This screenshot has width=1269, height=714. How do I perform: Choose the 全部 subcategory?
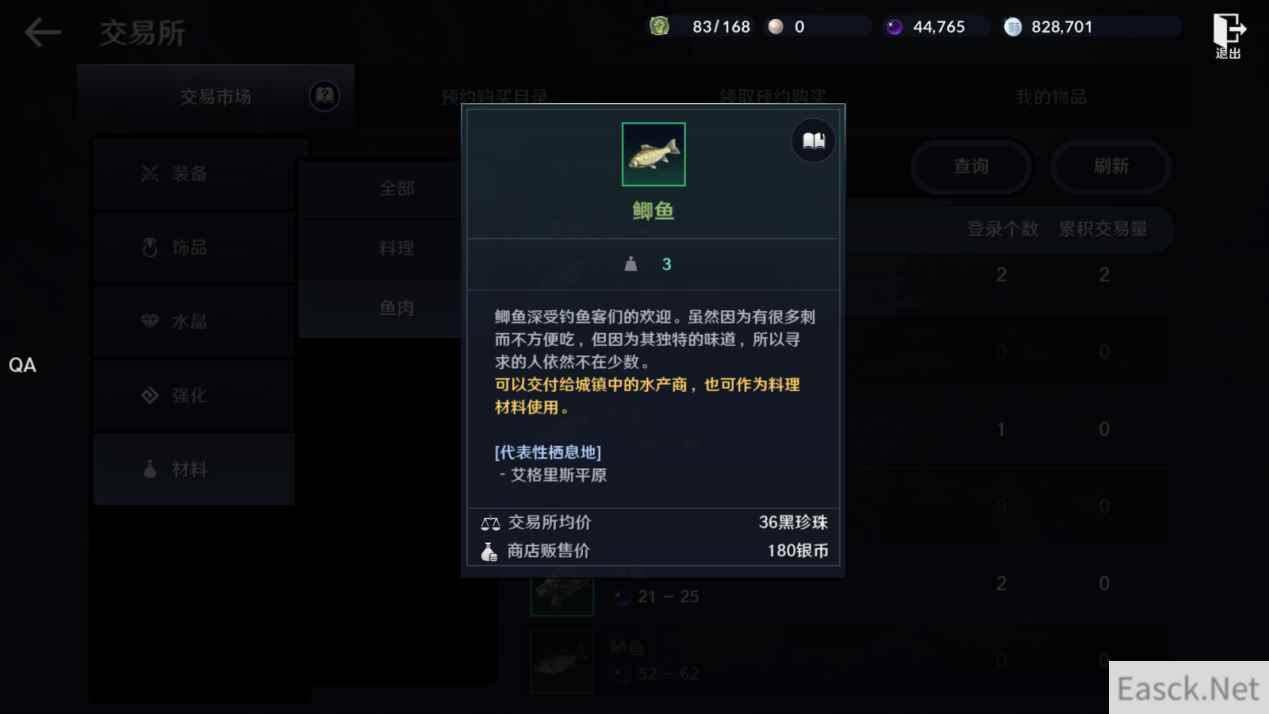pos(396,188)
